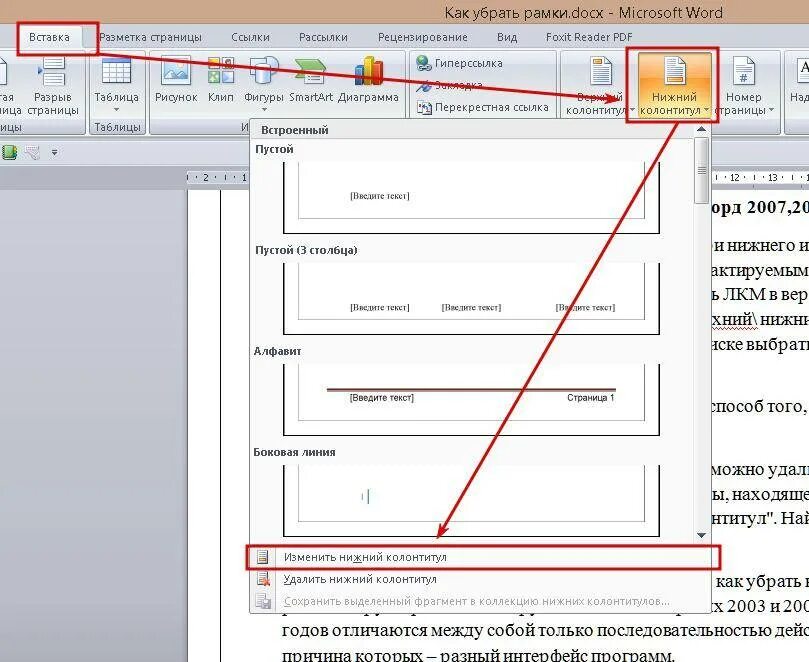This screenshot has width=809, height=662.
Task: Click Удалить нижний колонтитул menu item
Action: click(x=481, y=579)
